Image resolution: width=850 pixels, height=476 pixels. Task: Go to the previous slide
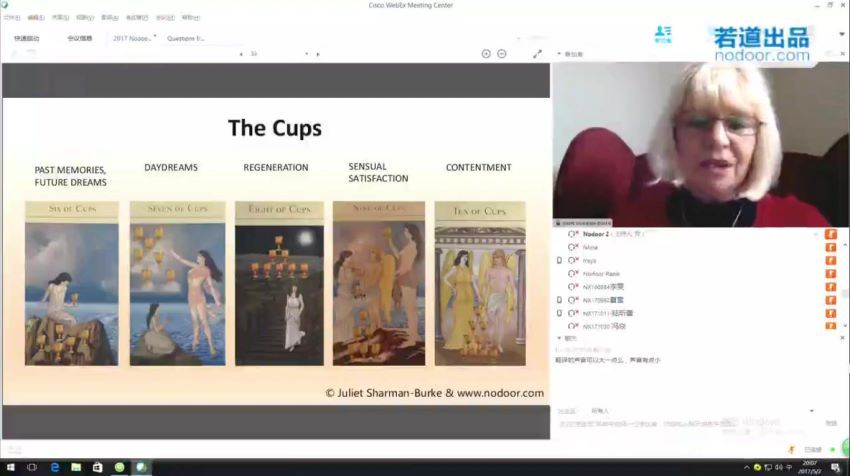click(x=241, y=54)
